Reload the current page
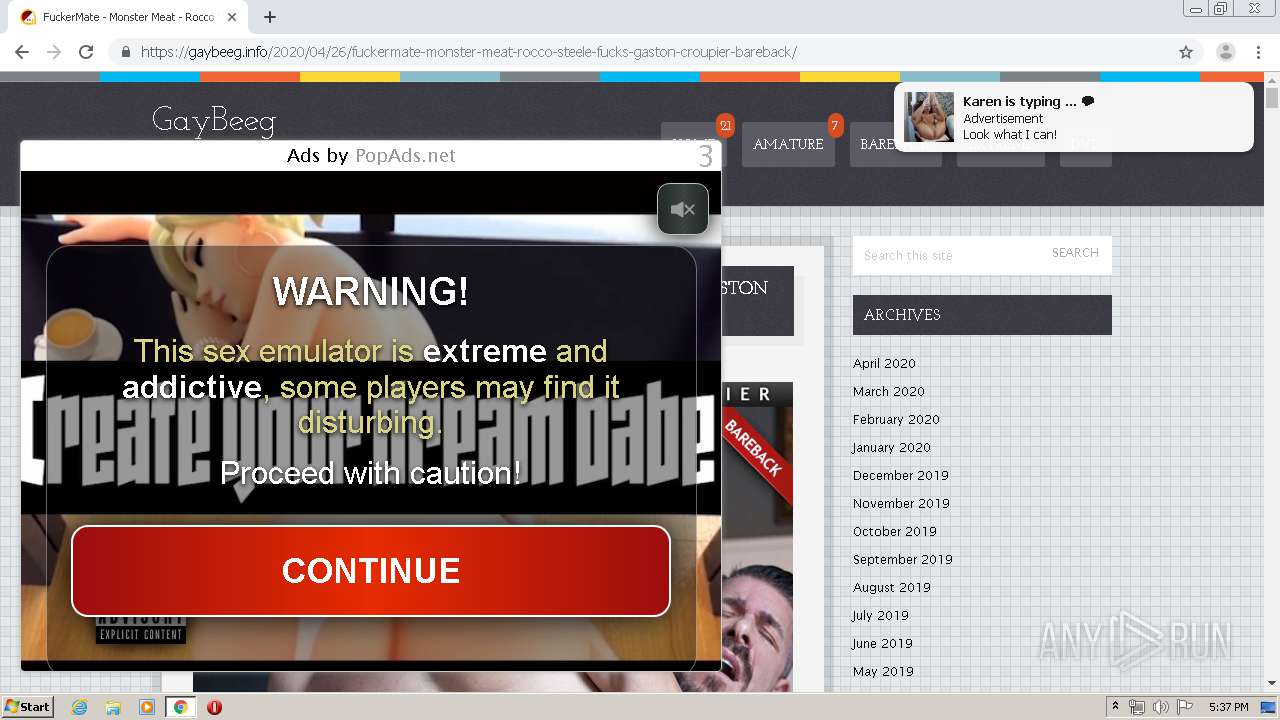The image size is (1280, 720). click(86, 52)
